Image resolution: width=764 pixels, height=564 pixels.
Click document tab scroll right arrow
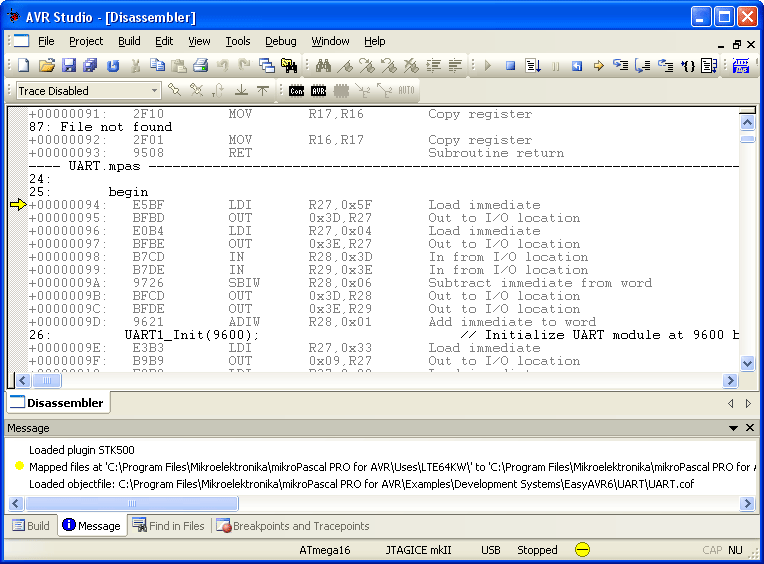(748, 403)
